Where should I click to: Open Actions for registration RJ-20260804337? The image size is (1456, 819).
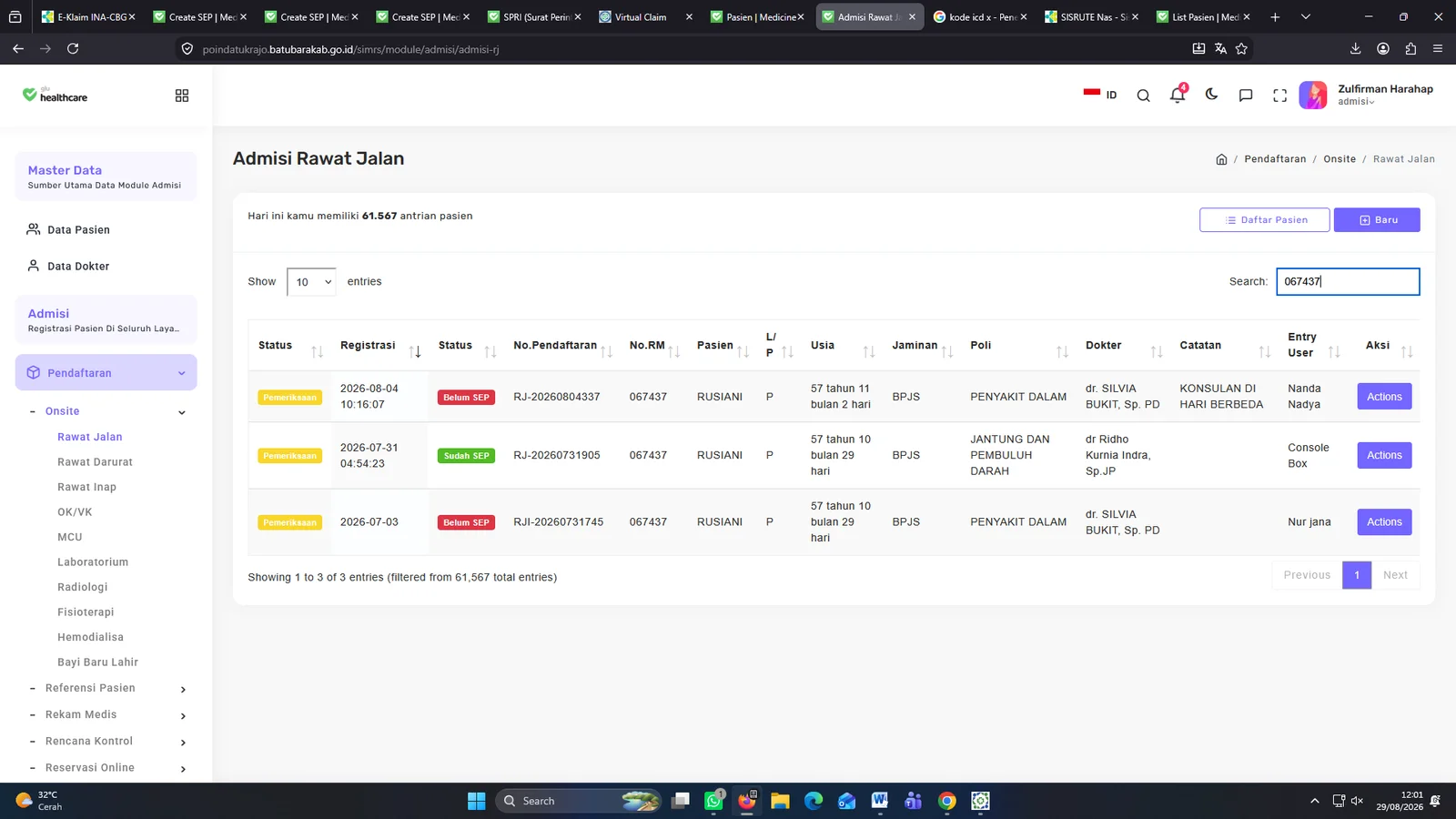[x=1384, y=397]
